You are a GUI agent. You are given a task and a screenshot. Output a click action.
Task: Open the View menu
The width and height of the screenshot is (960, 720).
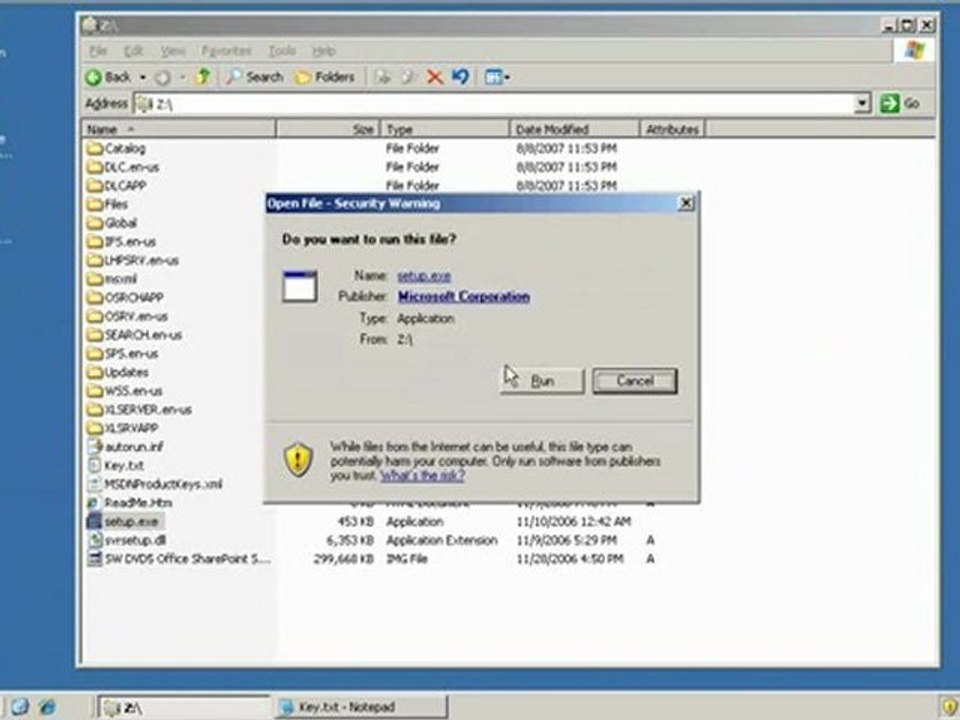point(173,51)
